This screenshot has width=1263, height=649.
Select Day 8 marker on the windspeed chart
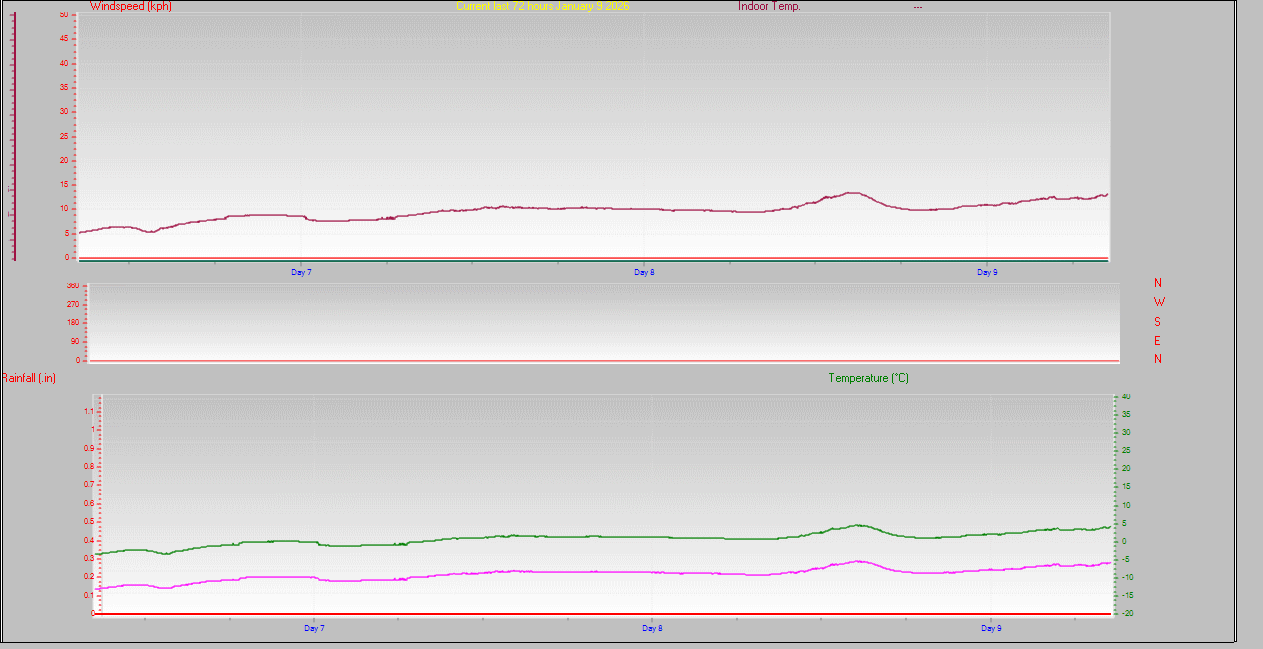[x=644, y=272]
